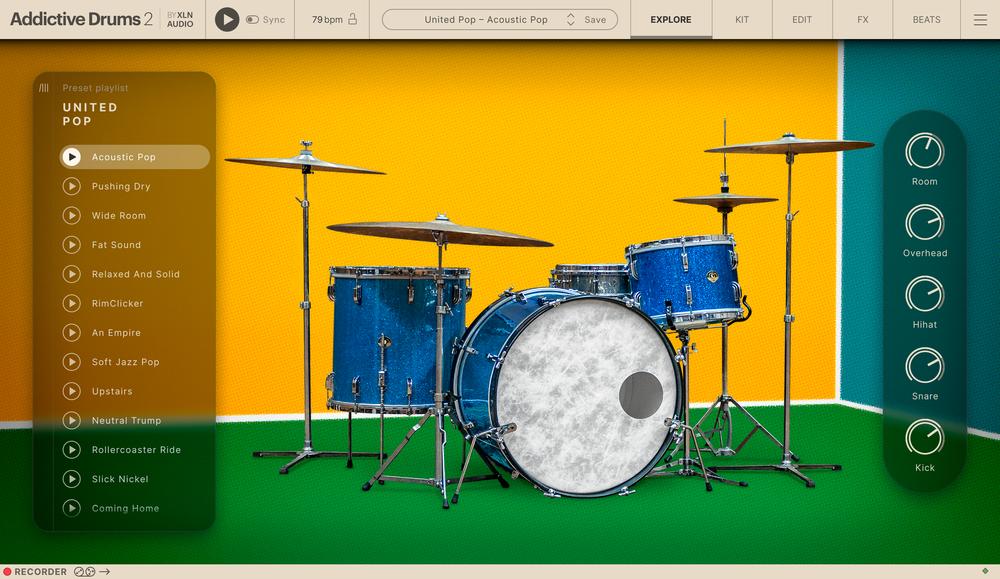Click the preset playlist panel icon
The image size is (1000, 579).
[x=44, y=88]
